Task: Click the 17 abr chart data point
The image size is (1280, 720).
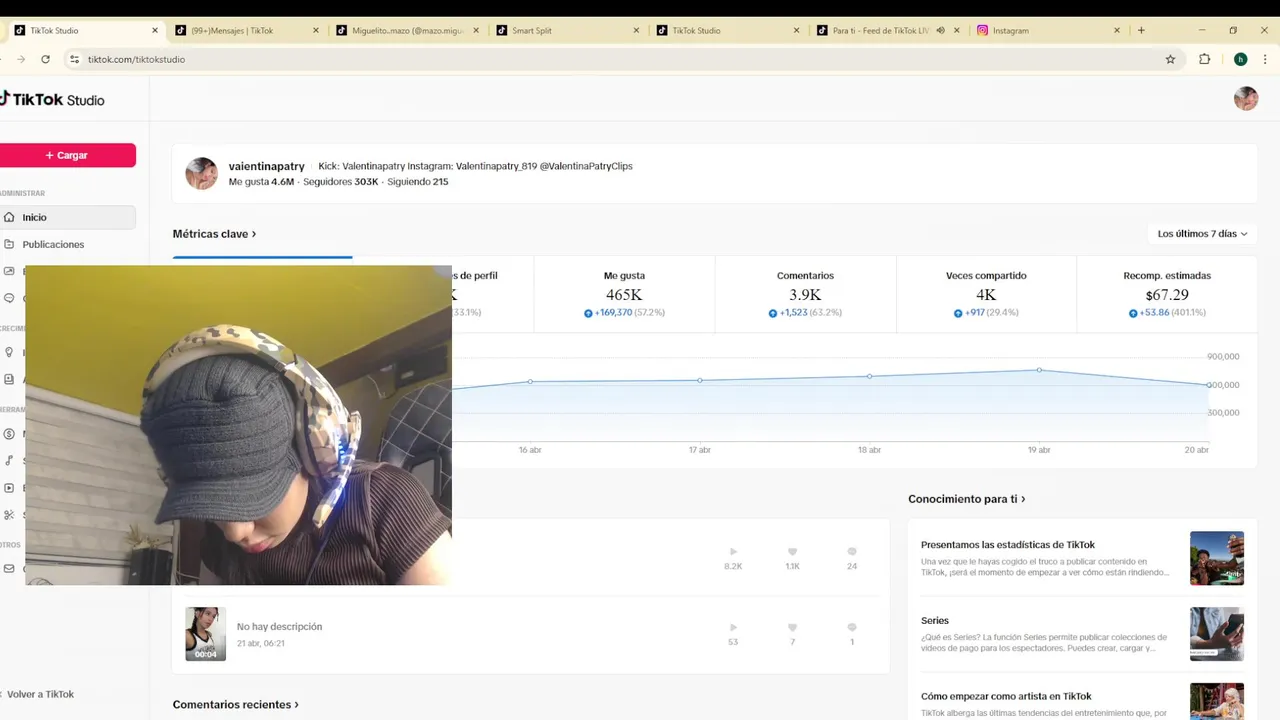Action: point(700,380)
